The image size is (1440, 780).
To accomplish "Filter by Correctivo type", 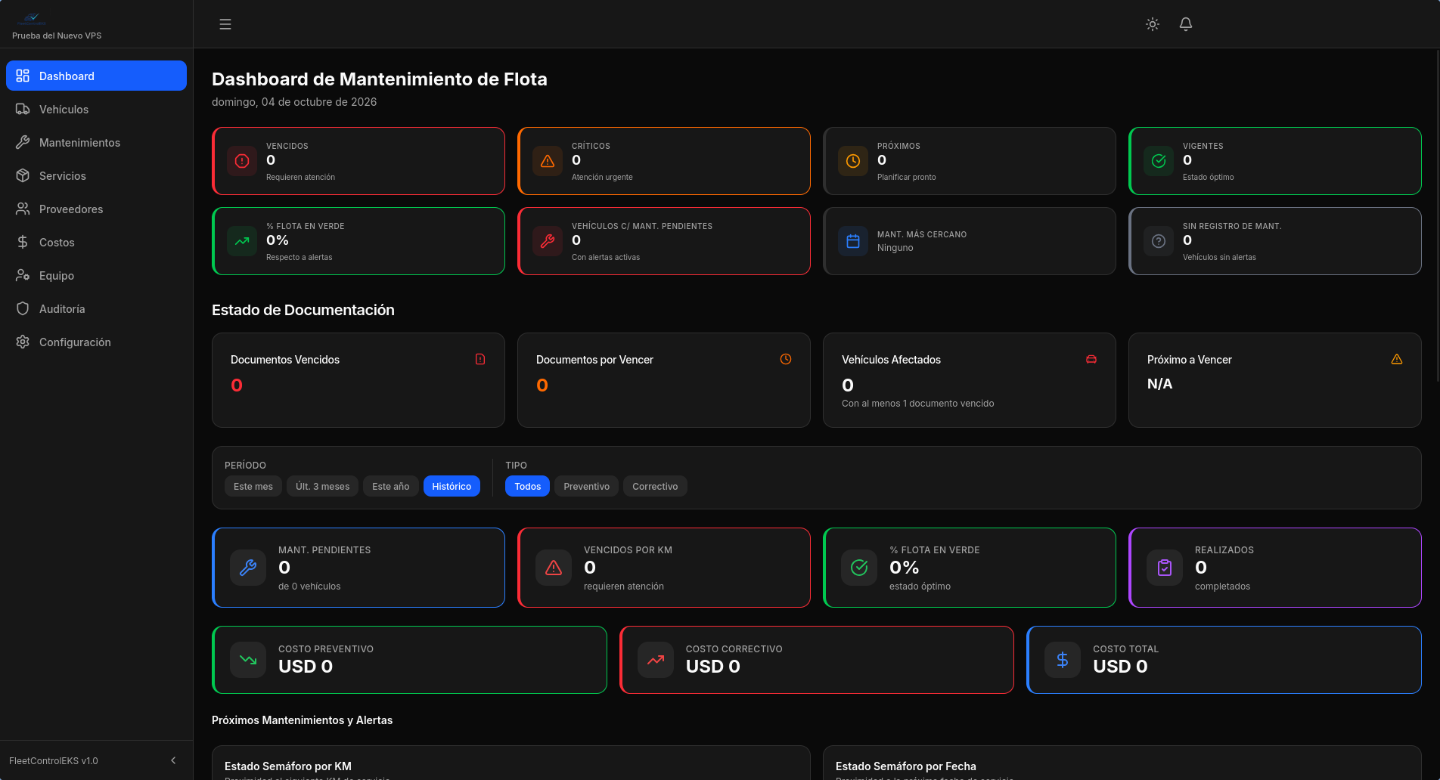I will pyautogui.click(x=655, y=486).
